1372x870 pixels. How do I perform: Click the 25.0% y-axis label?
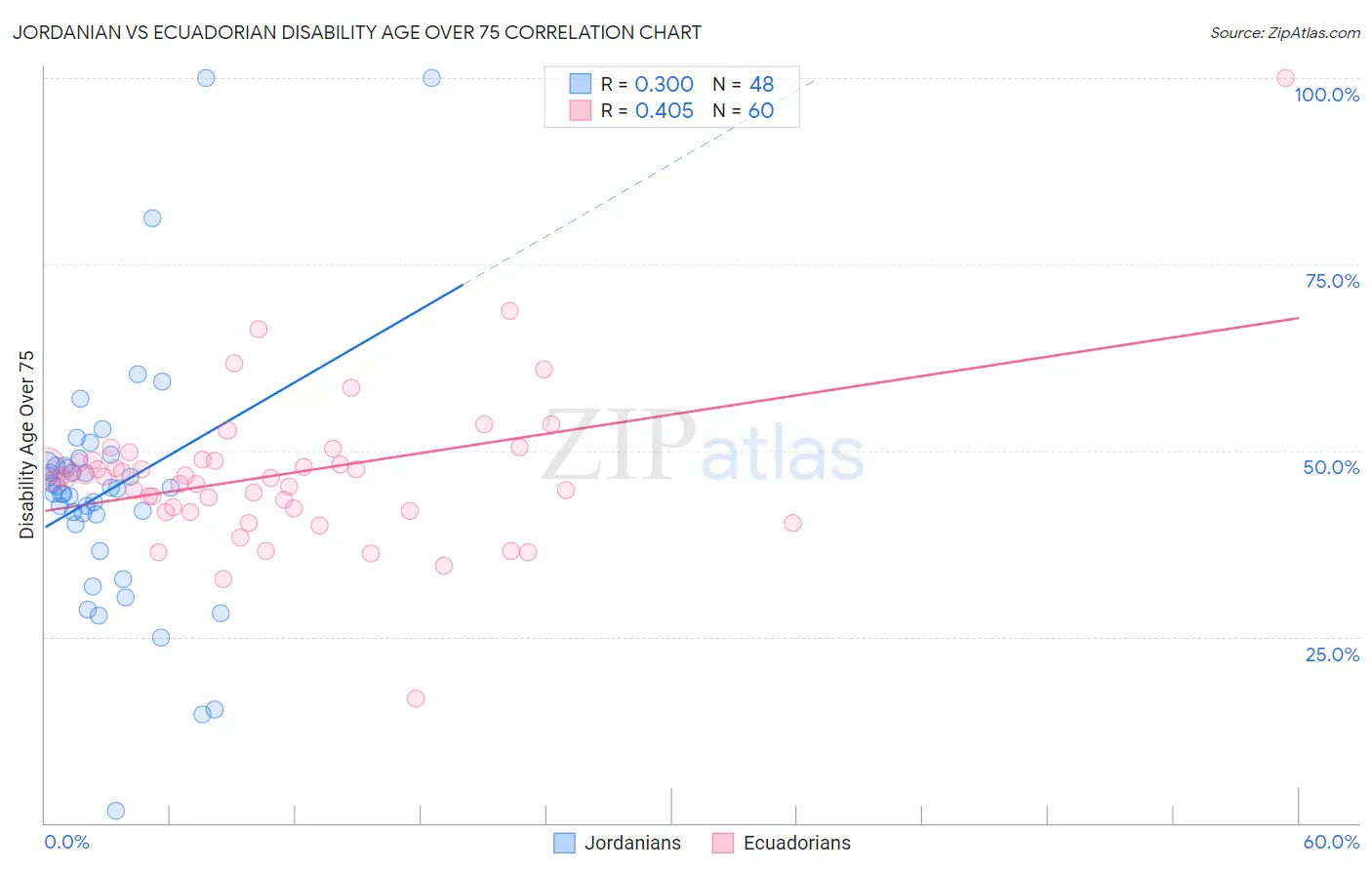tap(1332, 654)
